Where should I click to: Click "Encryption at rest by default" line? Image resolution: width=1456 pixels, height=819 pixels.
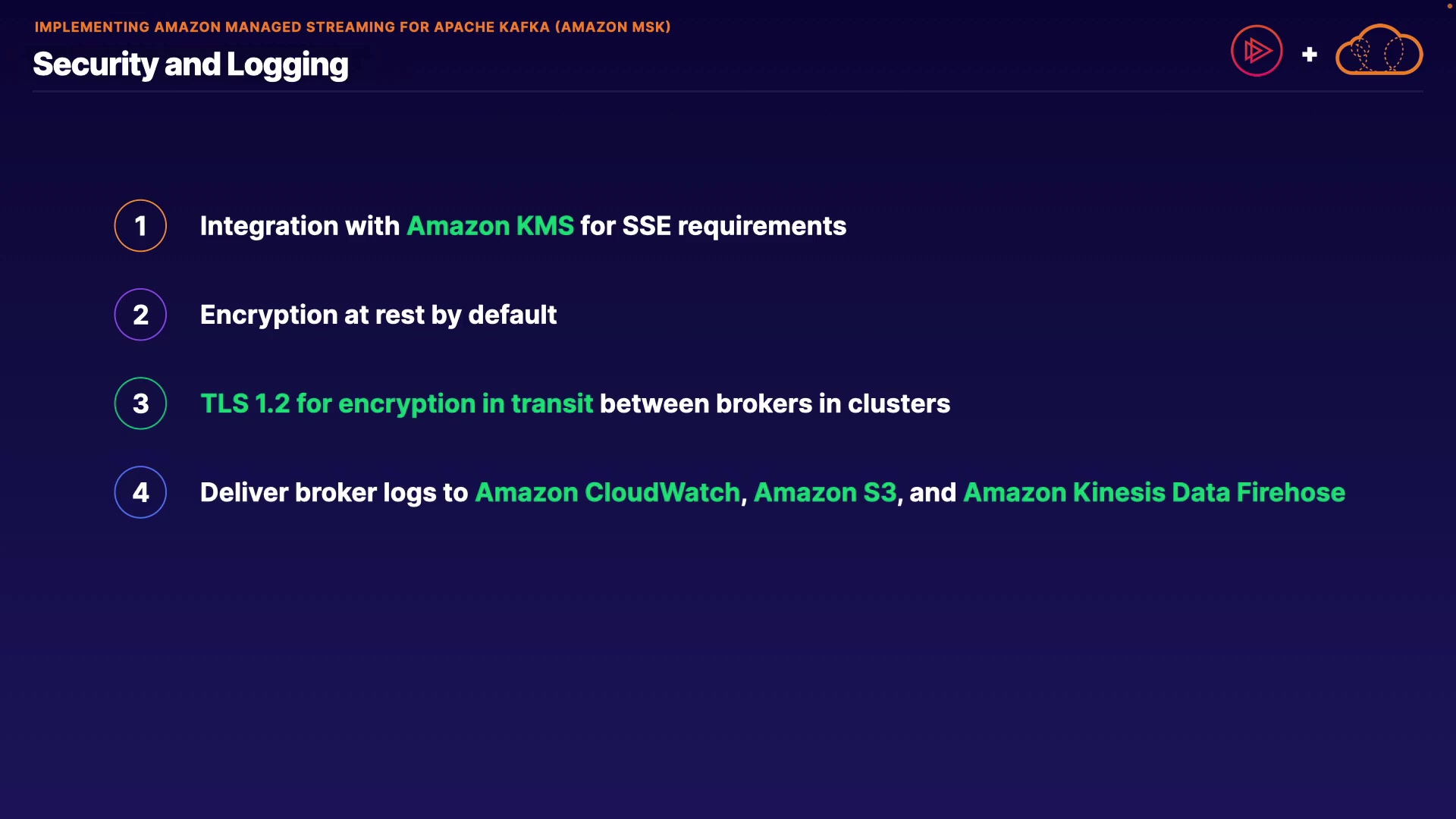[x=378, y=315]
